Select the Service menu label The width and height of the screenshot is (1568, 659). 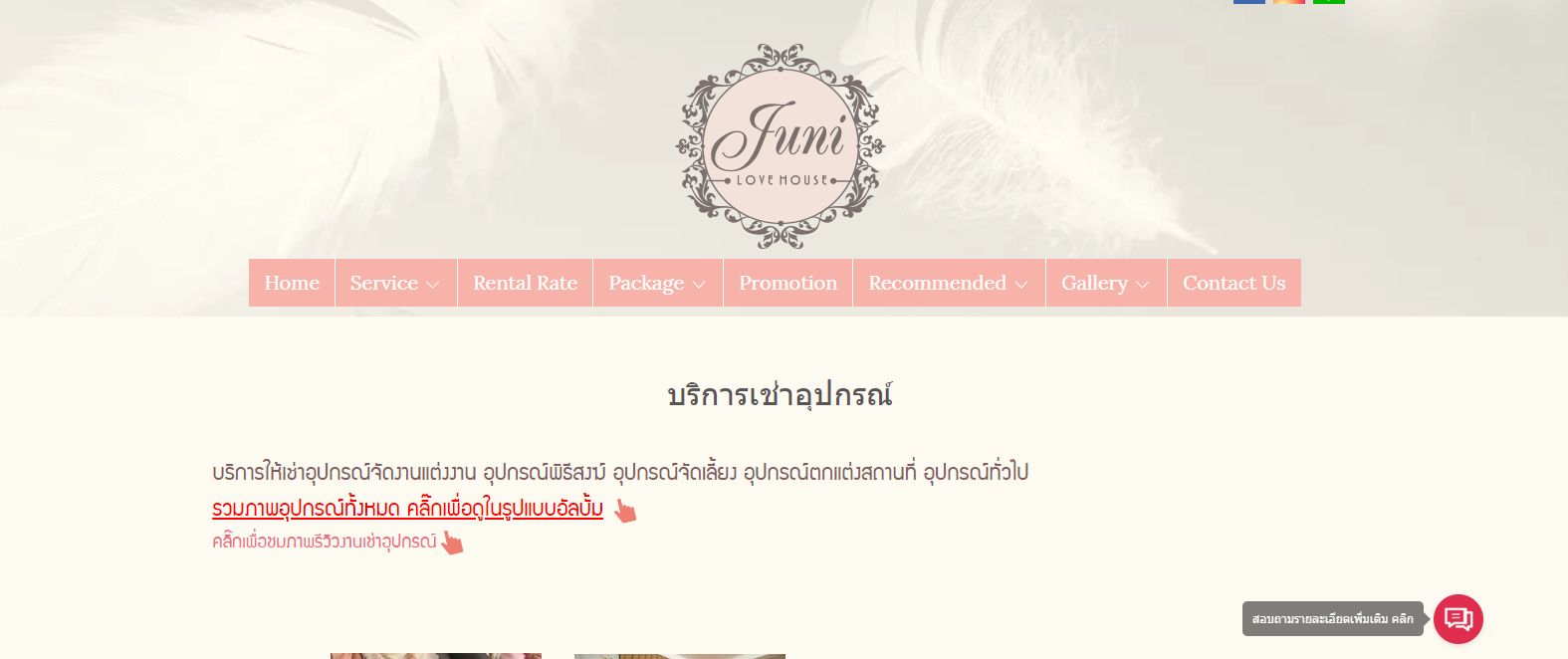(384, 283)
